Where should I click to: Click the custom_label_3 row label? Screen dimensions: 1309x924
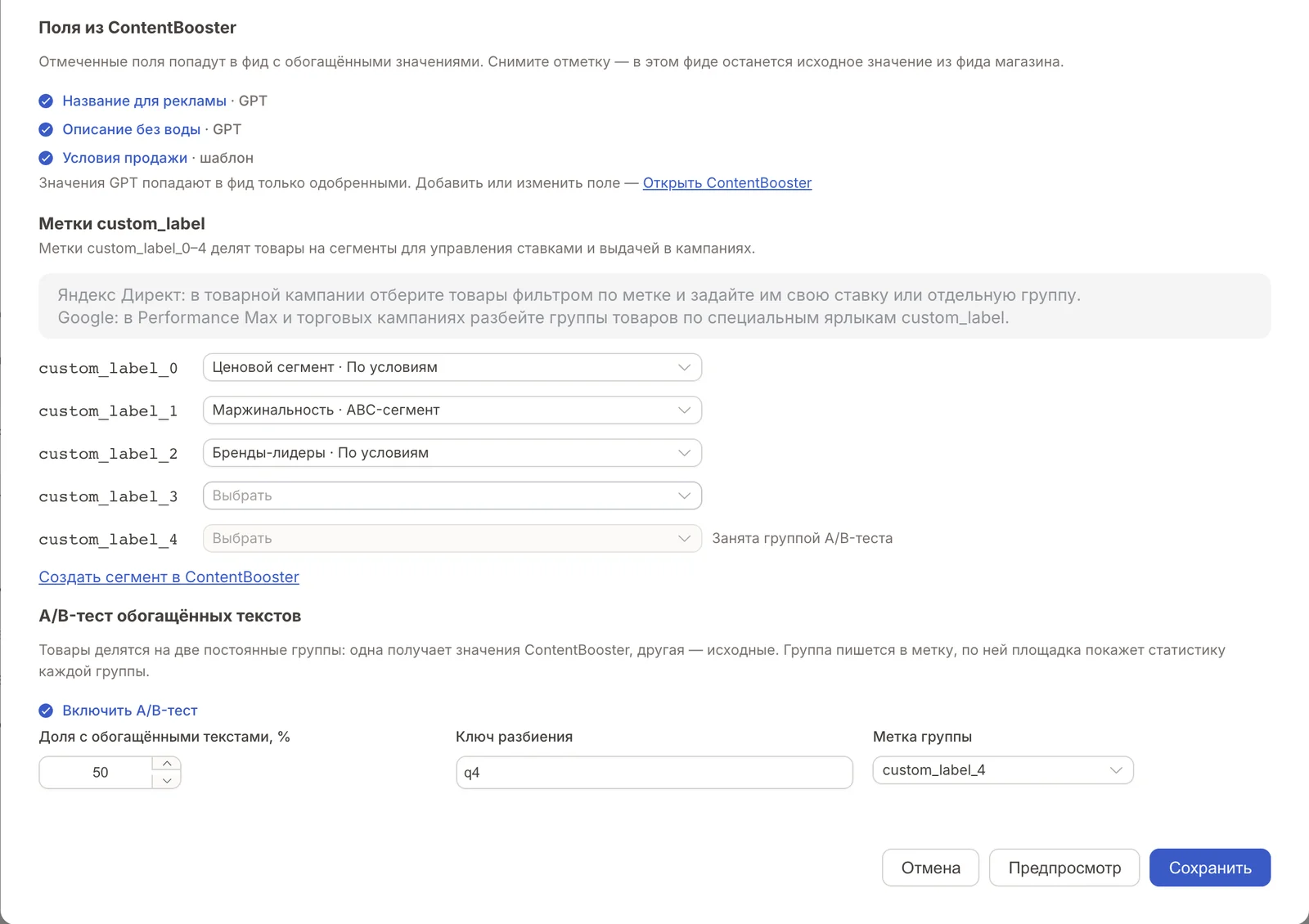coord(108,496)
